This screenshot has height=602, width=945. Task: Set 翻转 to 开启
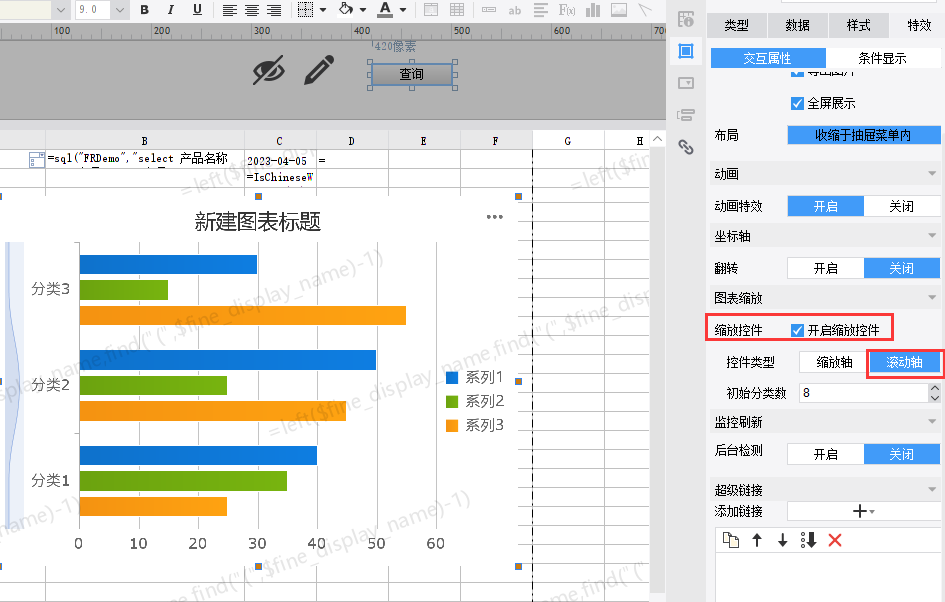826,268
